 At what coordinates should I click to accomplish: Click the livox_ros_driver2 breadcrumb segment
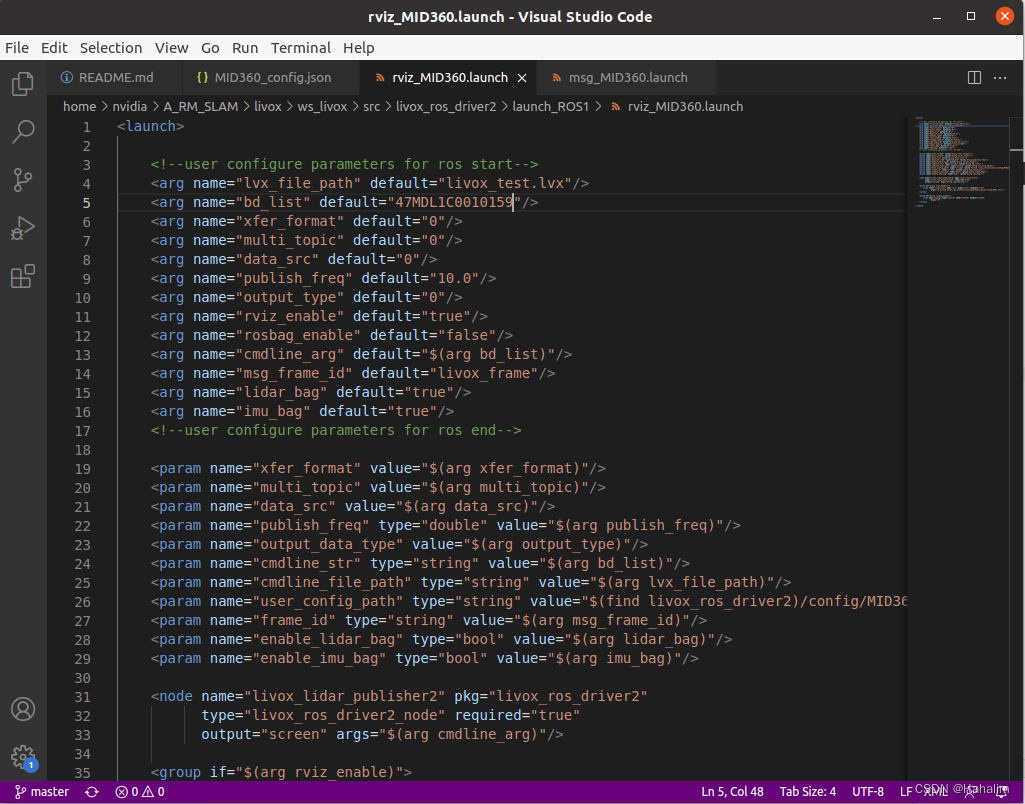tap(446, 107)
